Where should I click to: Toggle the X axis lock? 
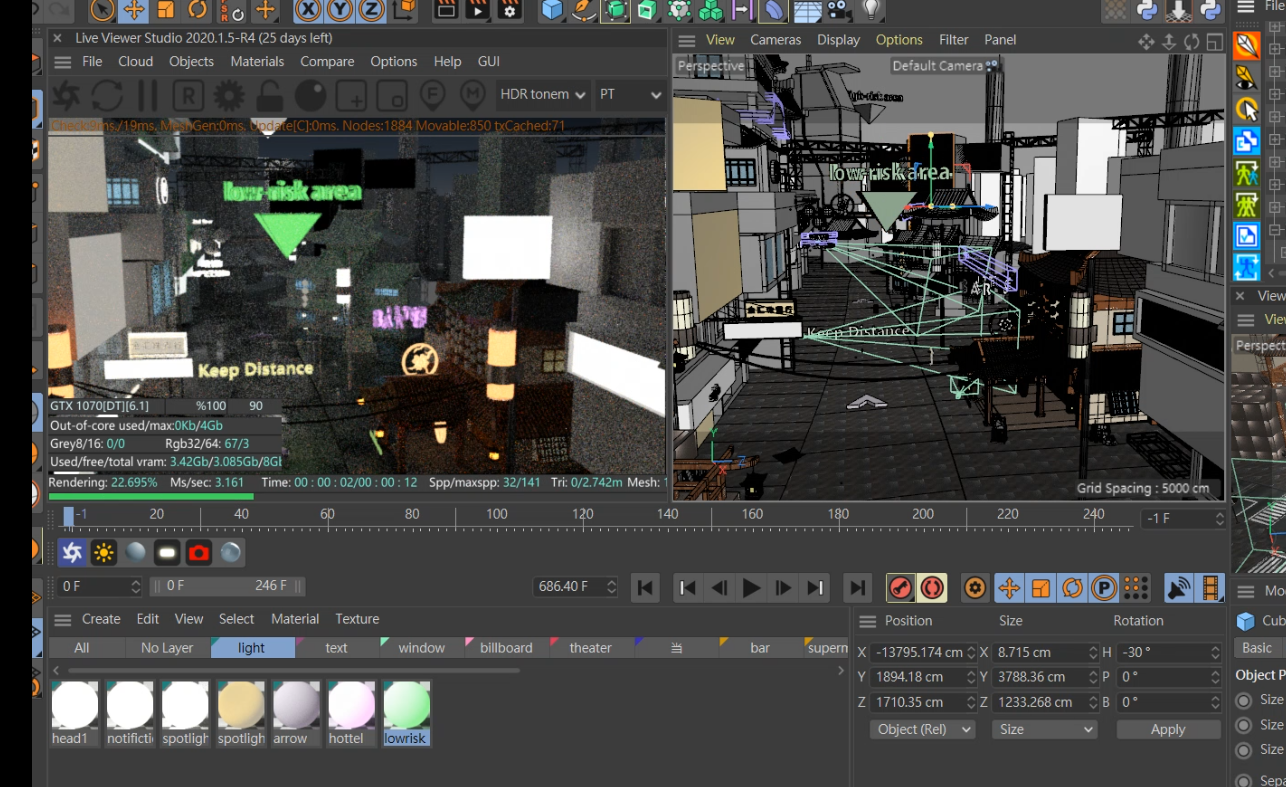308,10
